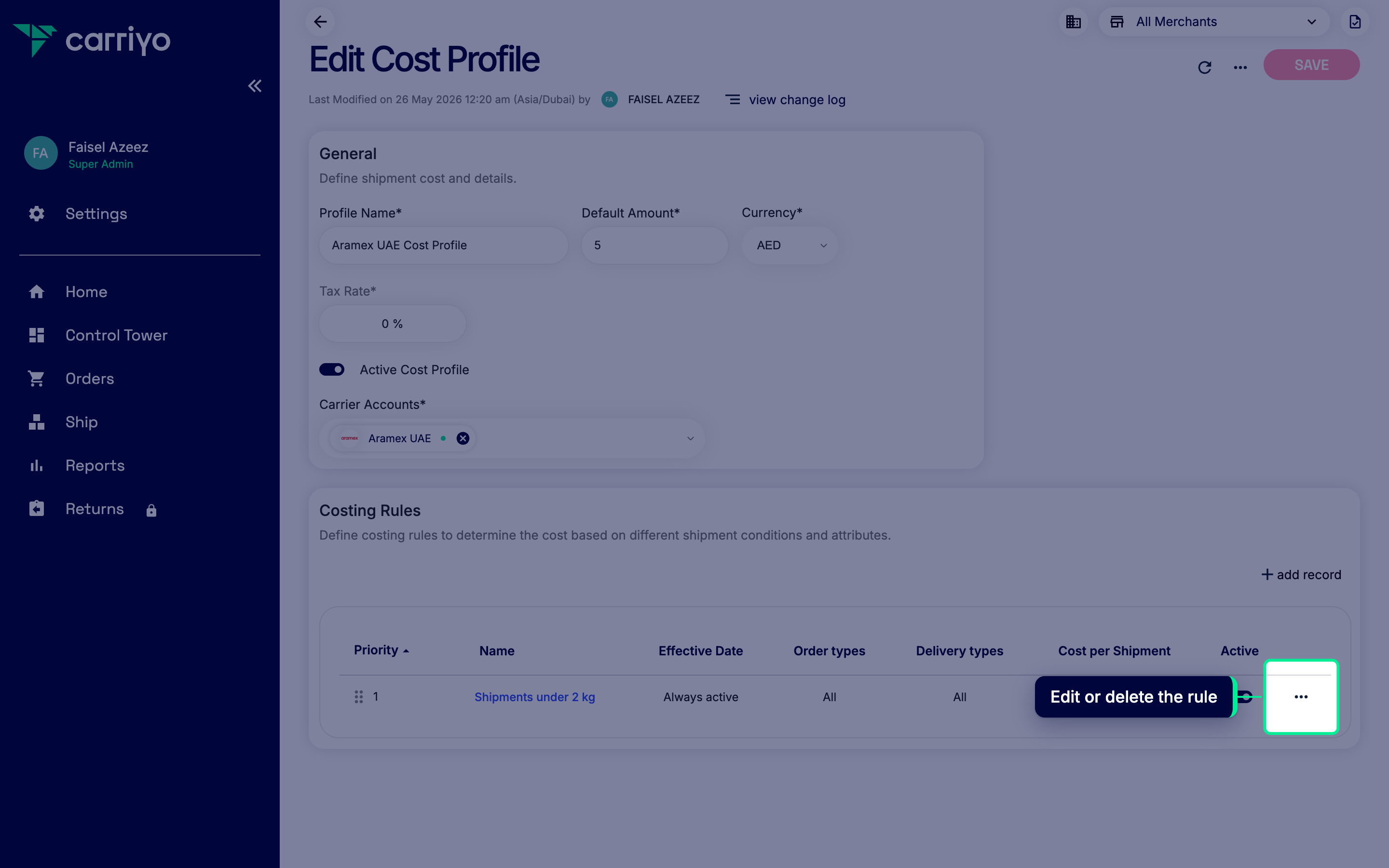Open the Shipments under 2 kg rule
This screenshot has height=868, width=1389.
534,697
